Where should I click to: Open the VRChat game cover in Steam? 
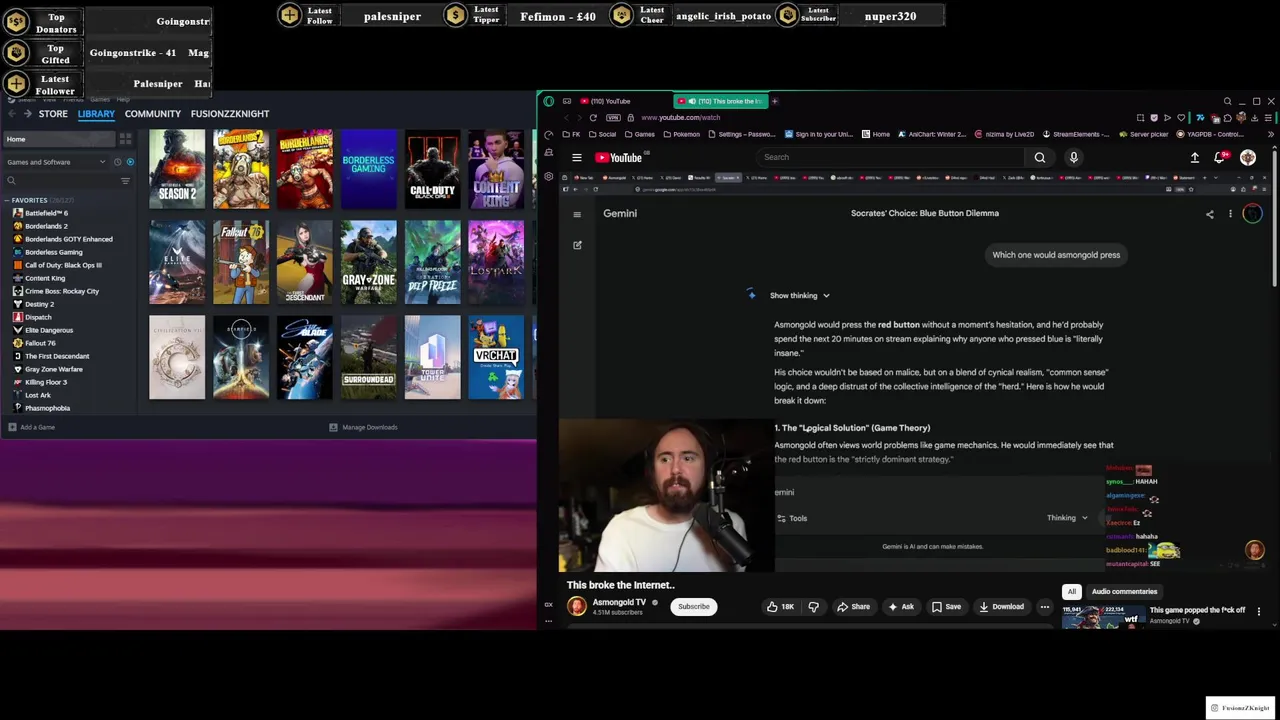496,357
